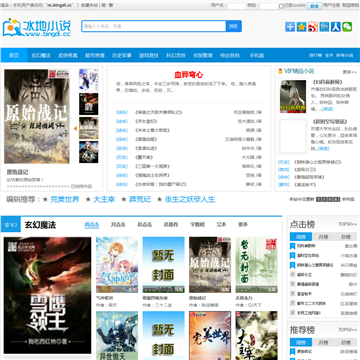Switch to 总推荐 tab in 玄幻魔法
Viewport: 360px width, 360px height.
tap(171, 225)
